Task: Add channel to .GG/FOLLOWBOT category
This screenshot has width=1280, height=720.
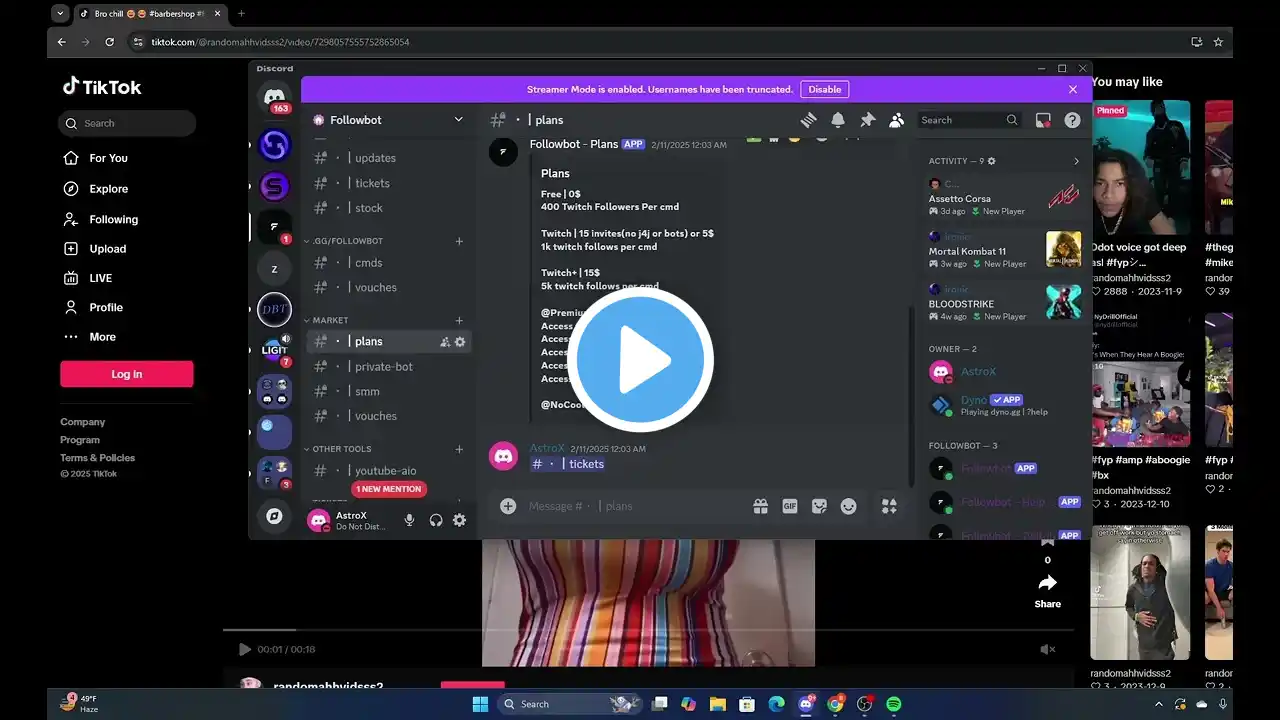Action: [460, 241]
